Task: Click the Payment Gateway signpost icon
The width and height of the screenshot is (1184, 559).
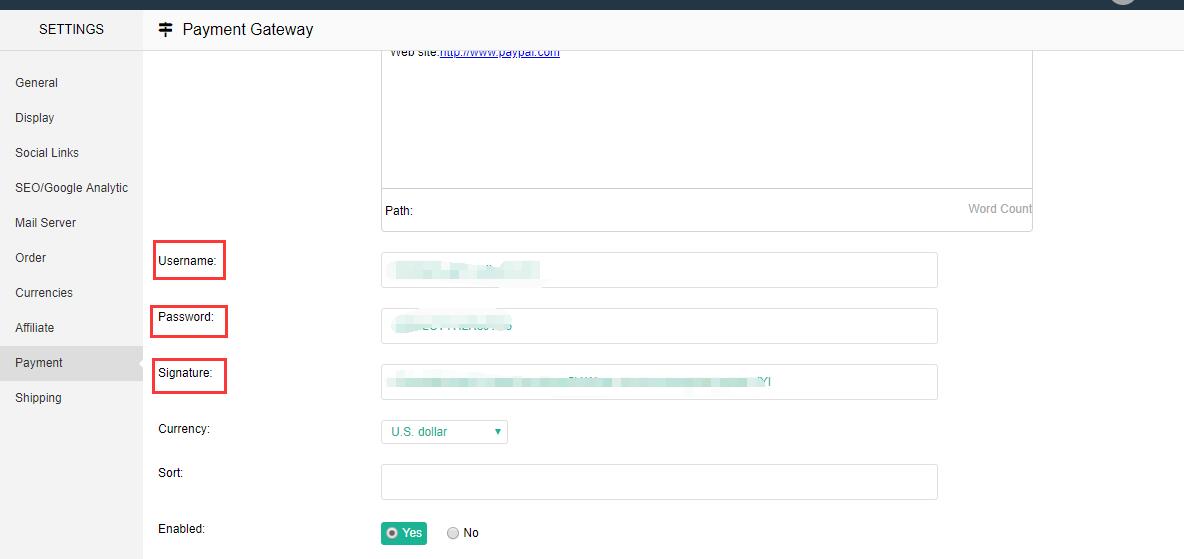Action: point(166,30)
